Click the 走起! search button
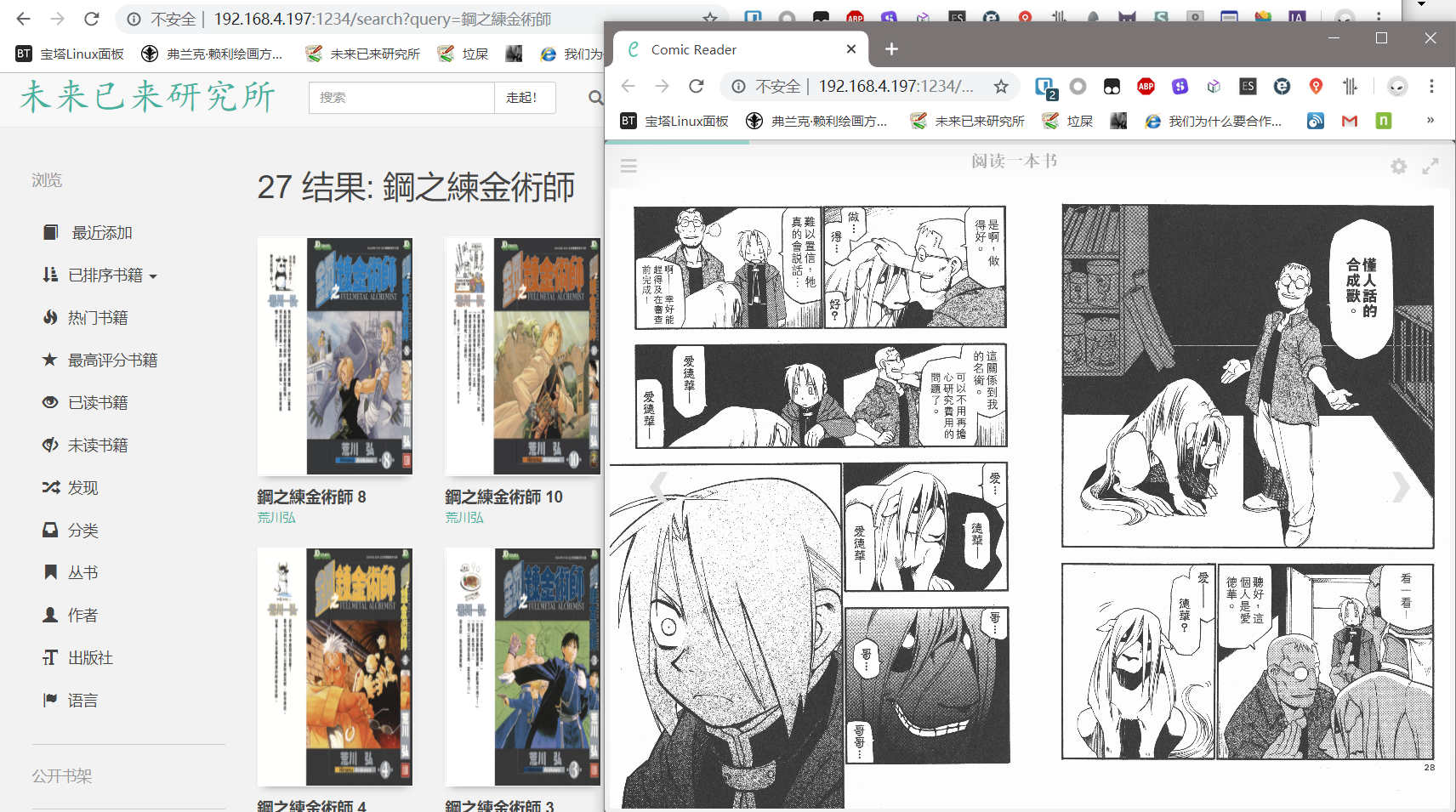Screen dimensions: 1456x812 click(x=525, y=98)
